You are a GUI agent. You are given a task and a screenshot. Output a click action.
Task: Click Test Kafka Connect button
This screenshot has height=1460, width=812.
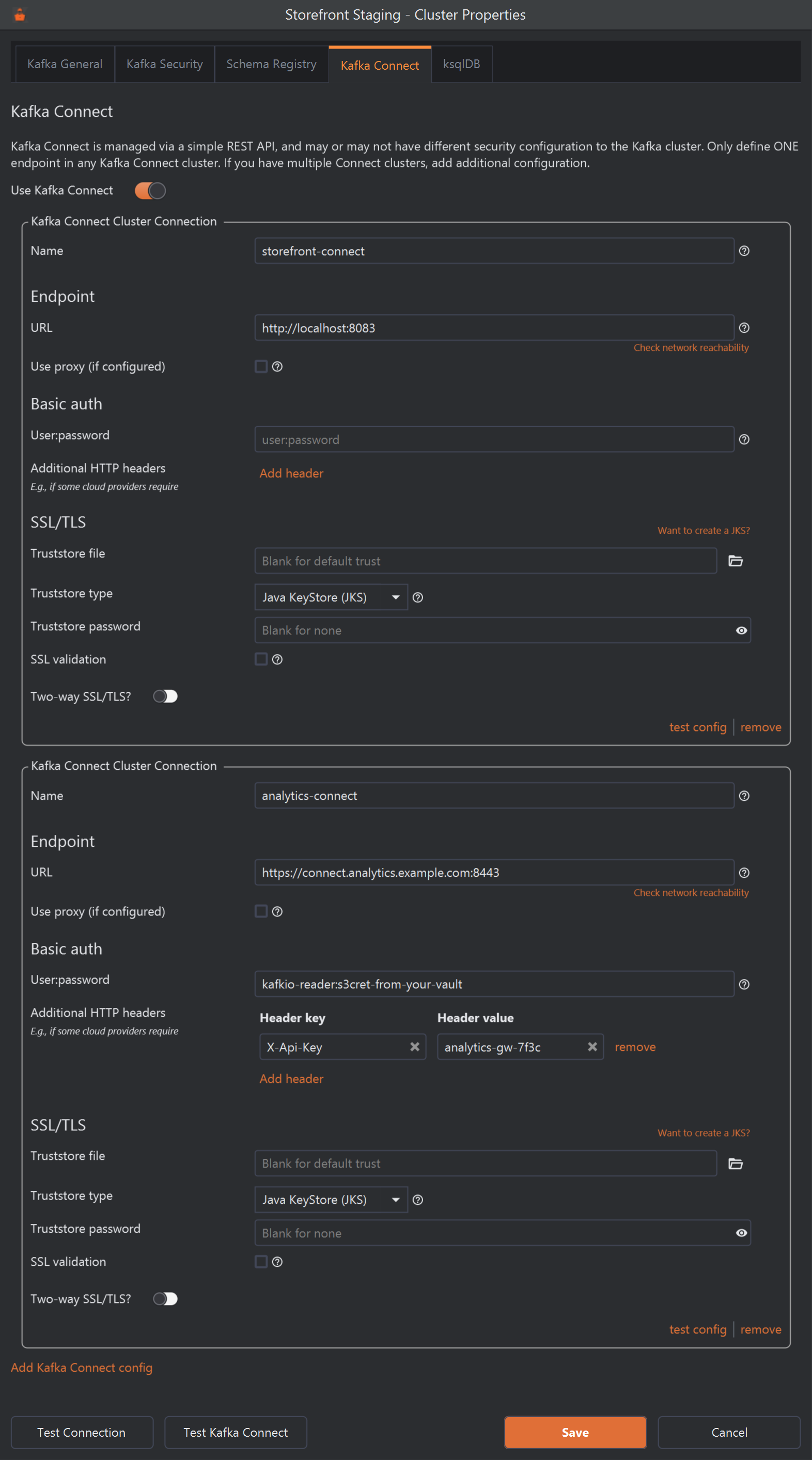click(x=236, y=1432)
